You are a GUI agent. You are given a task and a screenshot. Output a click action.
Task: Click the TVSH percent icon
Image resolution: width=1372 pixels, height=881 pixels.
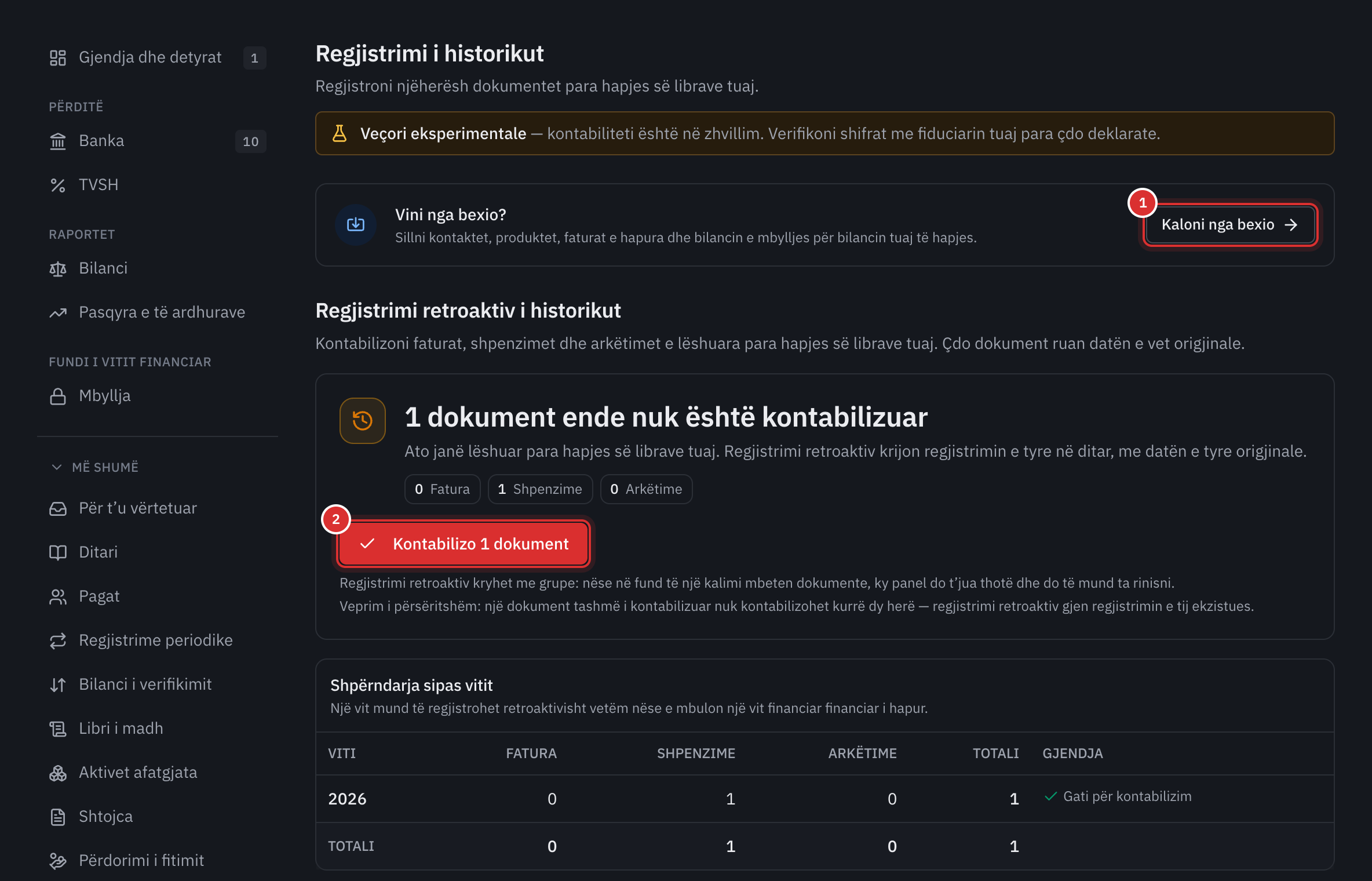(58, 185)
